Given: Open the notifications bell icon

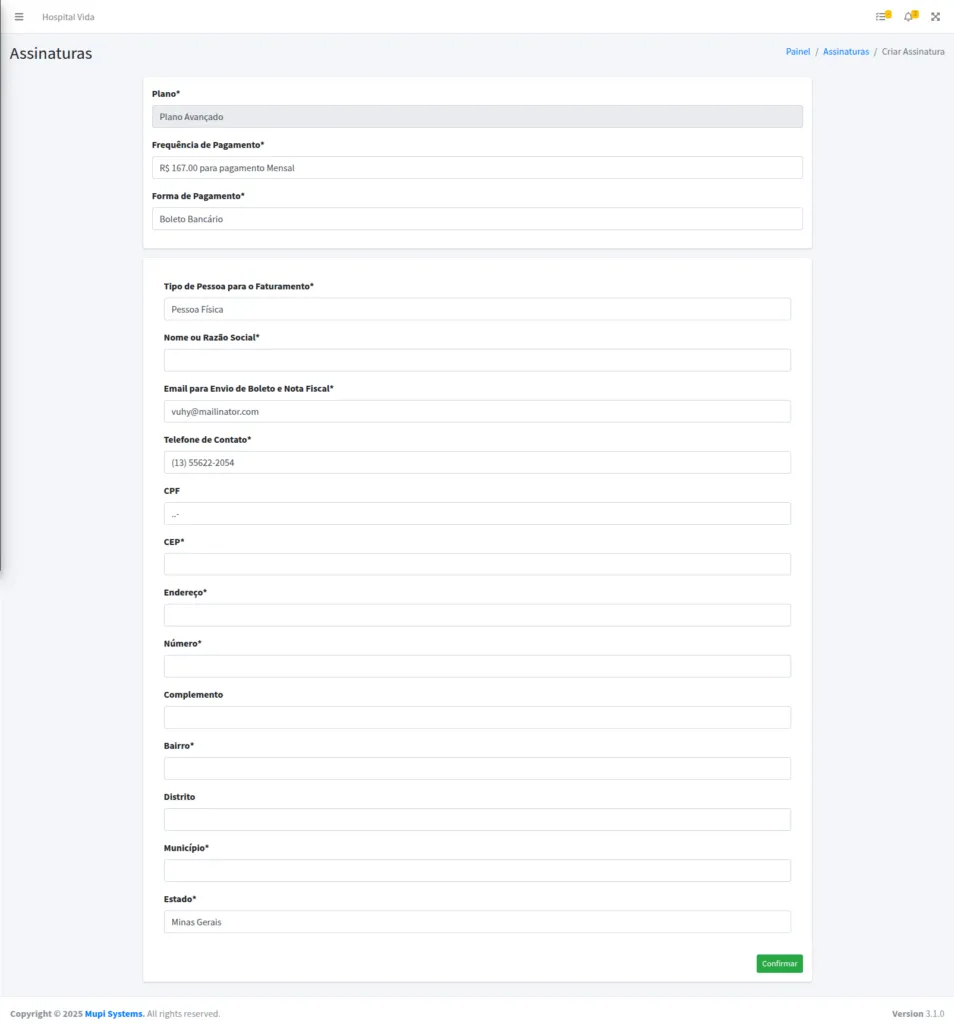Looking at the screenshot, I should coord(909,17).
